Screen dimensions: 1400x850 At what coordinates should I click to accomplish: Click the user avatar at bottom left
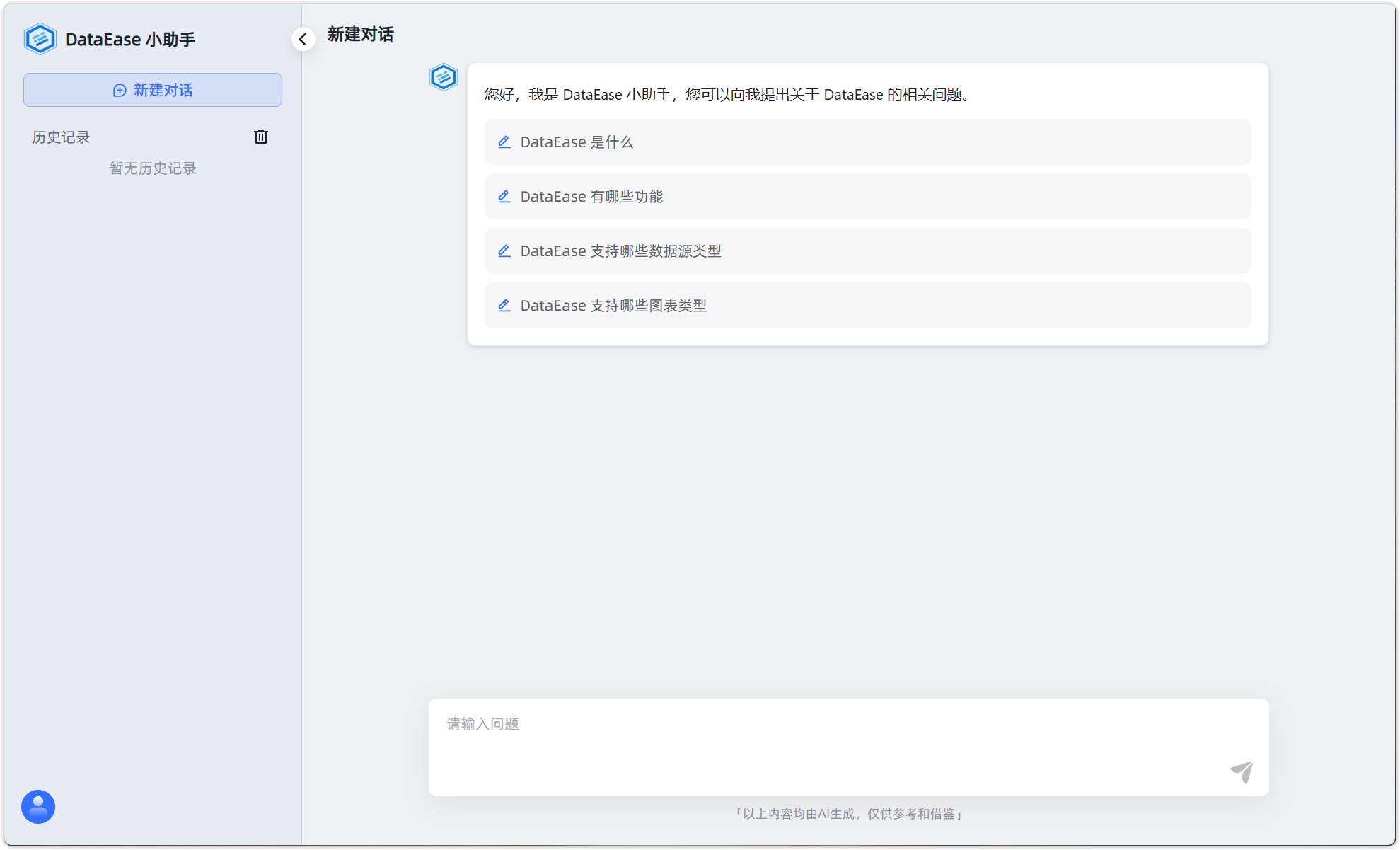coord(37,806)
